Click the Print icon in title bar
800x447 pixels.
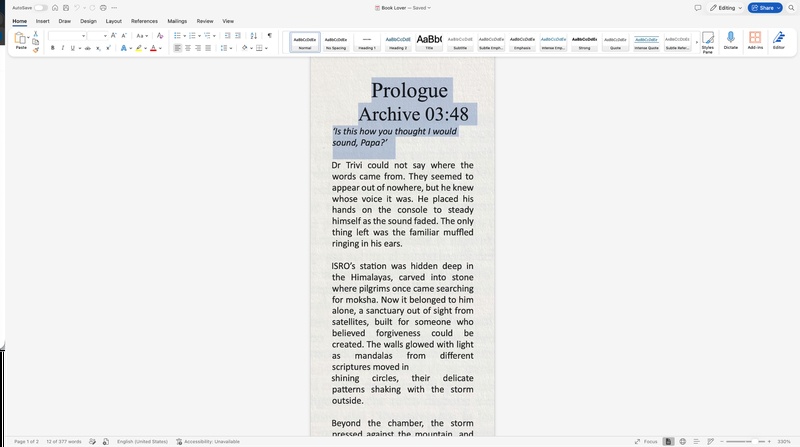coord(103,8)
